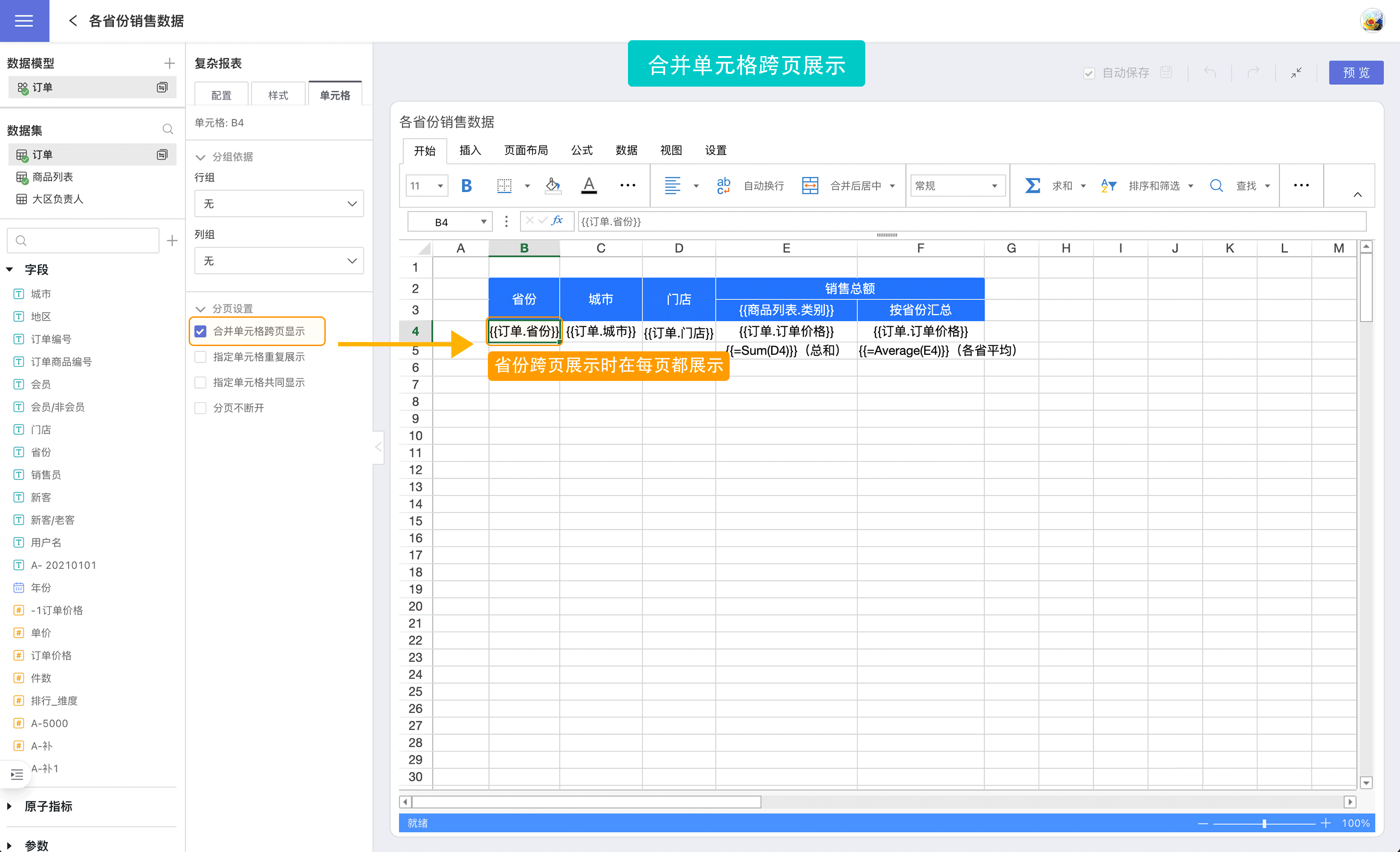
Task: Open the cell borders tool
Action: coord(504,186)
